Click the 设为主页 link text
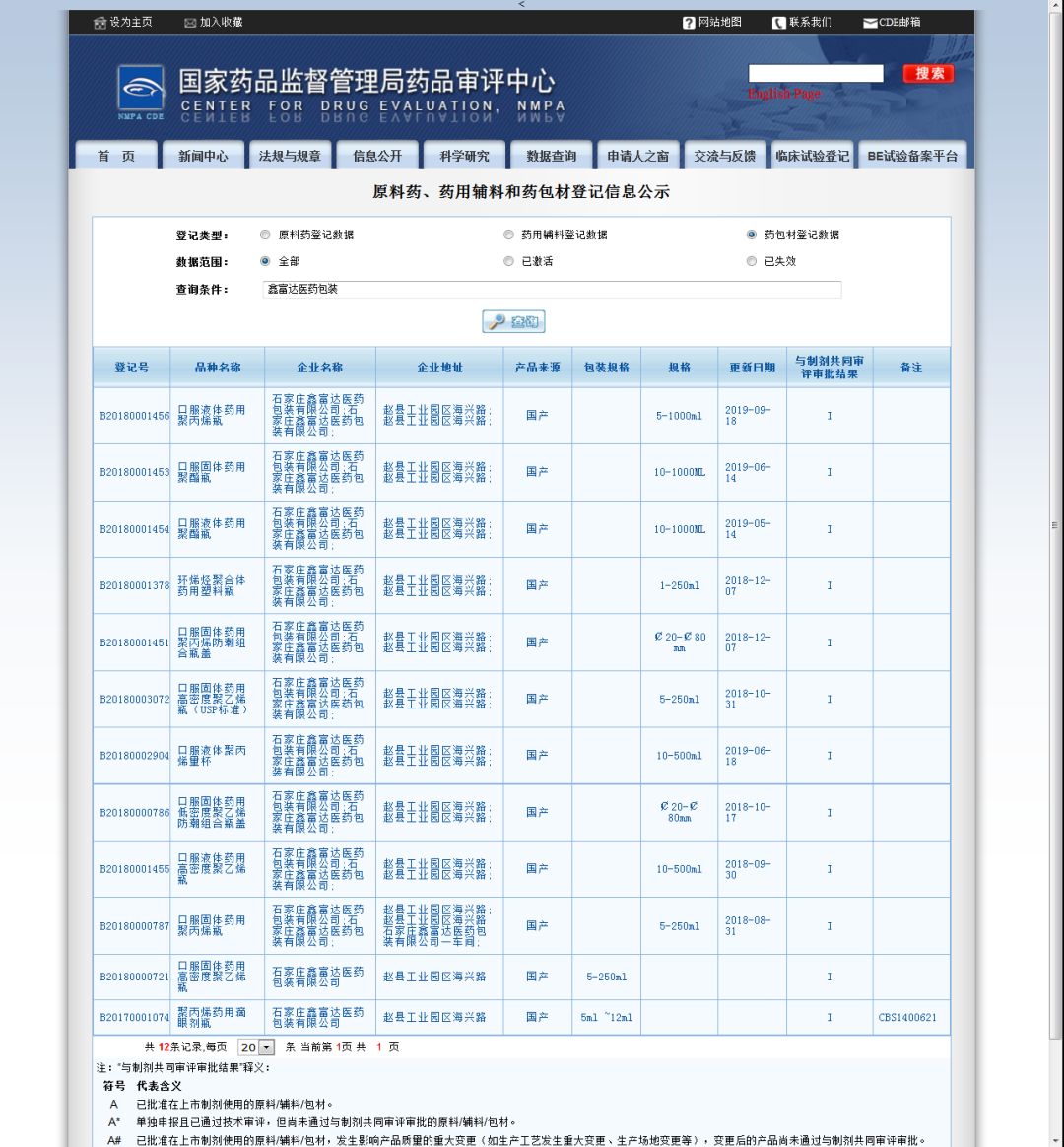The width and height of the screenshot is (1064, 1147). pos(131,22)
